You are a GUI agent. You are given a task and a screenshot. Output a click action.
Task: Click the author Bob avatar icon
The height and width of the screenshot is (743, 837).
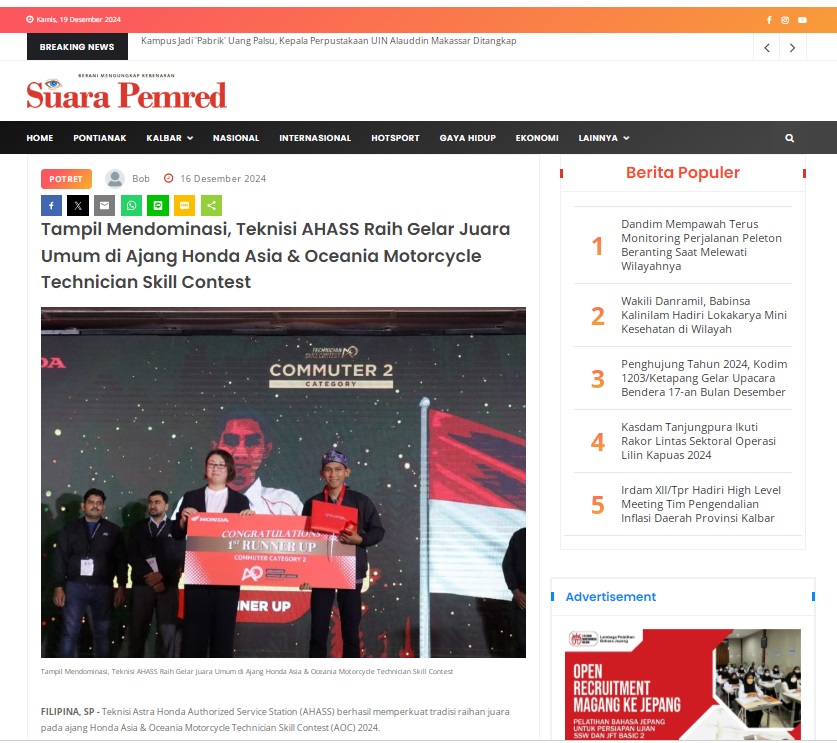click(115, 179)
